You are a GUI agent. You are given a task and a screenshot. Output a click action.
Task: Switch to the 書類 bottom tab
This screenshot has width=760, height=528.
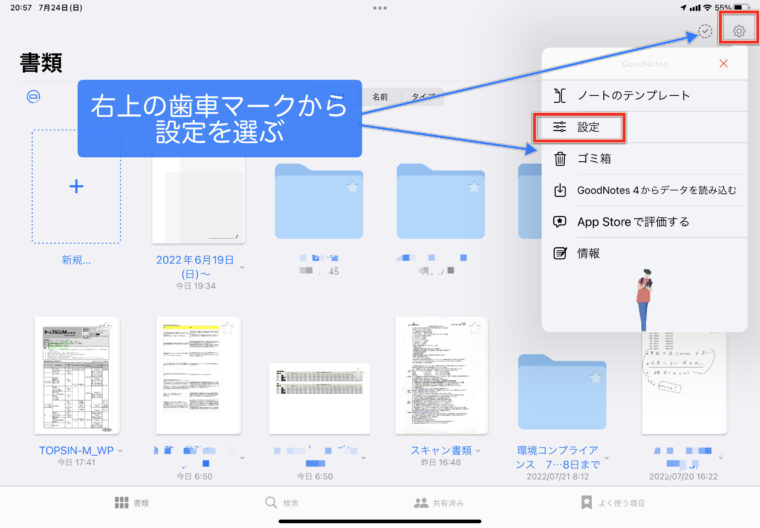coord(131,503)
